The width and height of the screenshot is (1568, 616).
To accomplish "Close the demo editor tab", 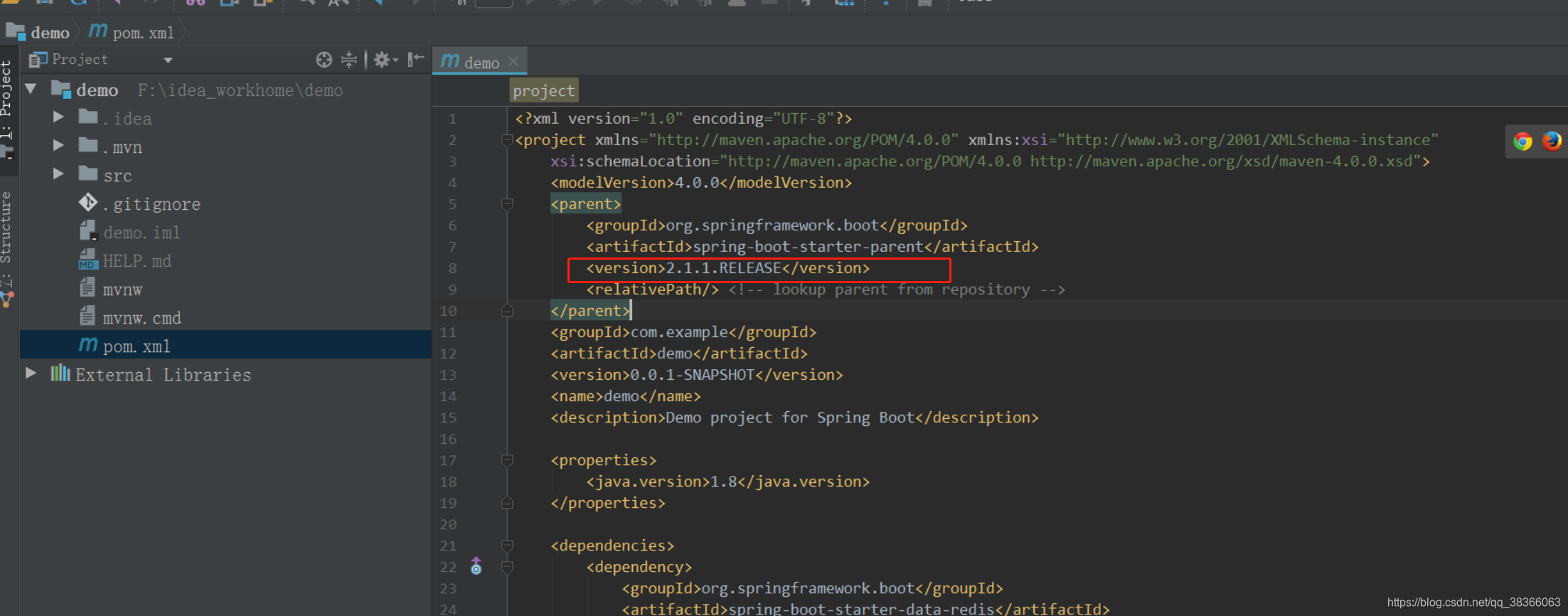I will click(513, 62).
